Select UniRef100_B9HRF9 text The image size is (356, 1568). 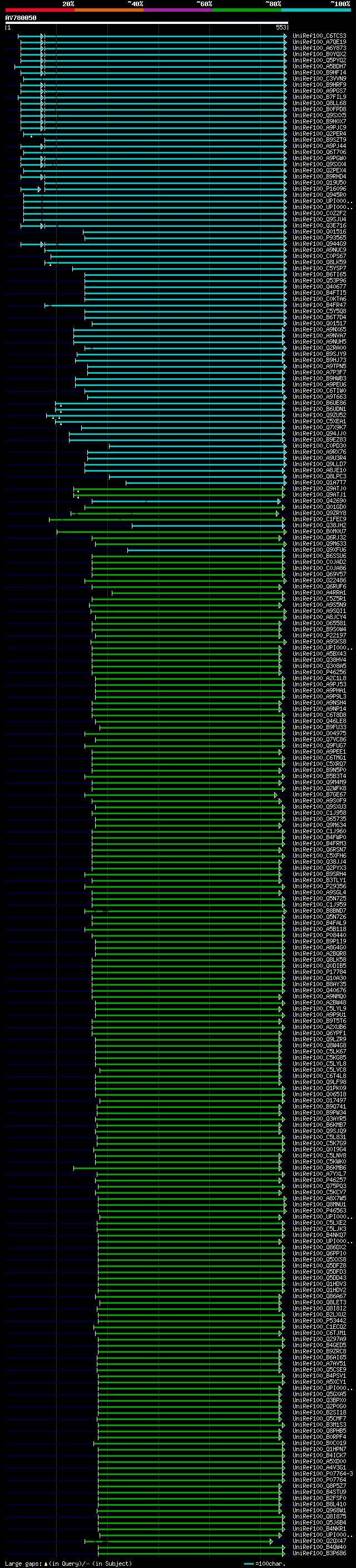319,85
